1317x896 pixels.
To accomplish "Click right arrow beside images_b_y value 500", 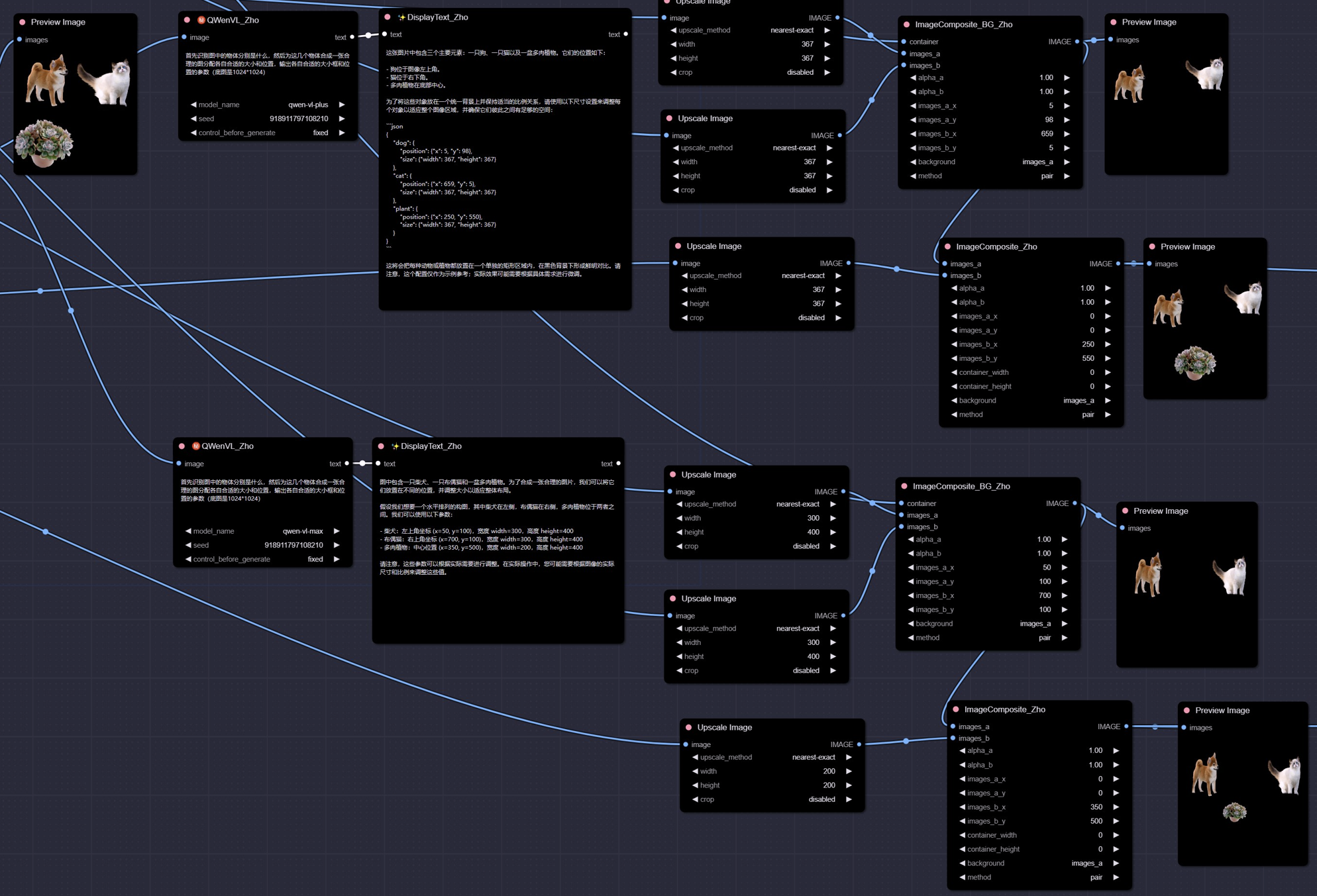I will [x=1116, y=821].
